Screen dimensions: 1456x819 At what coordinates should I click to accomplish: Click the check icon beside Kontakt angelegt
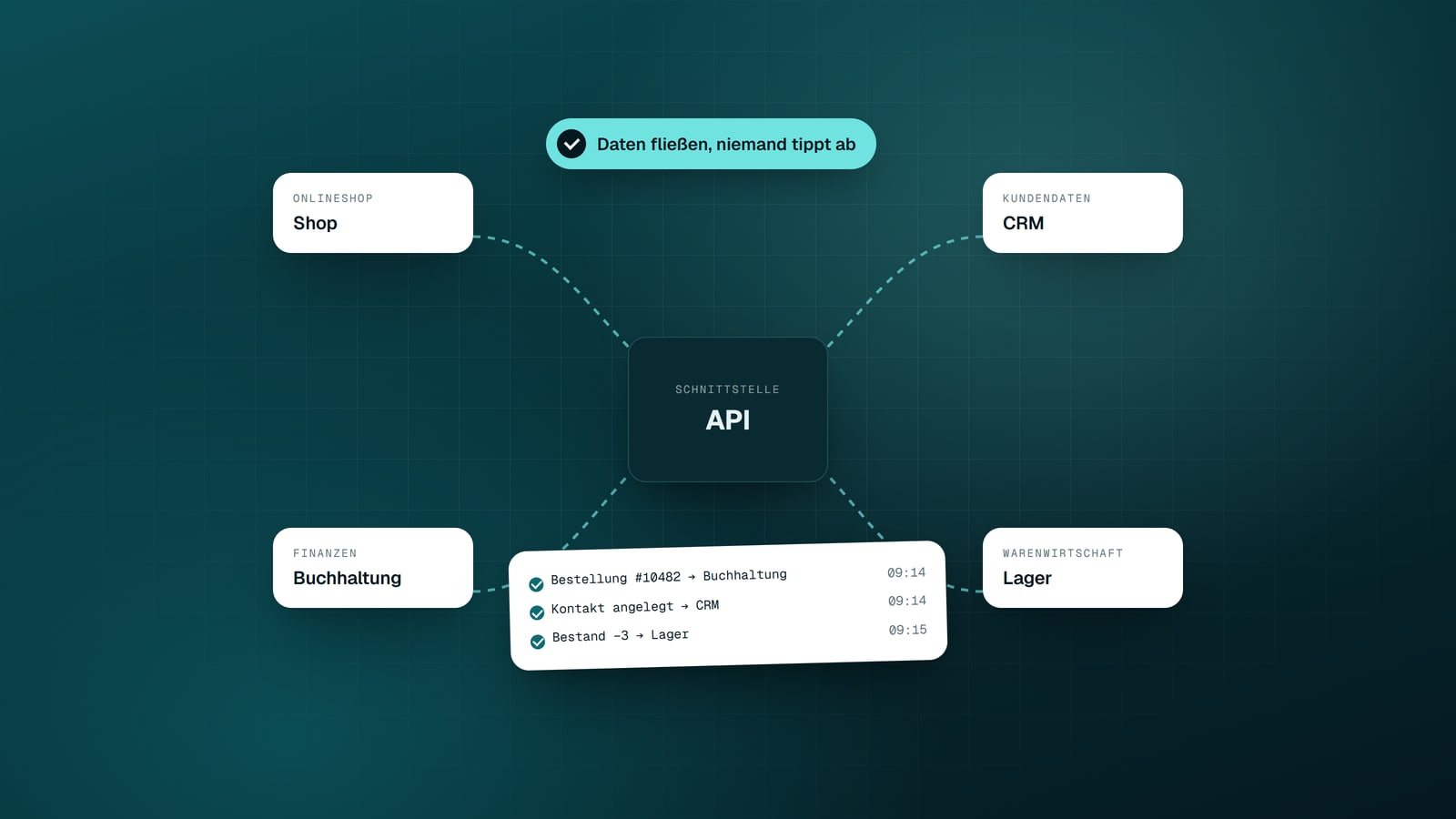pos(537,612)
